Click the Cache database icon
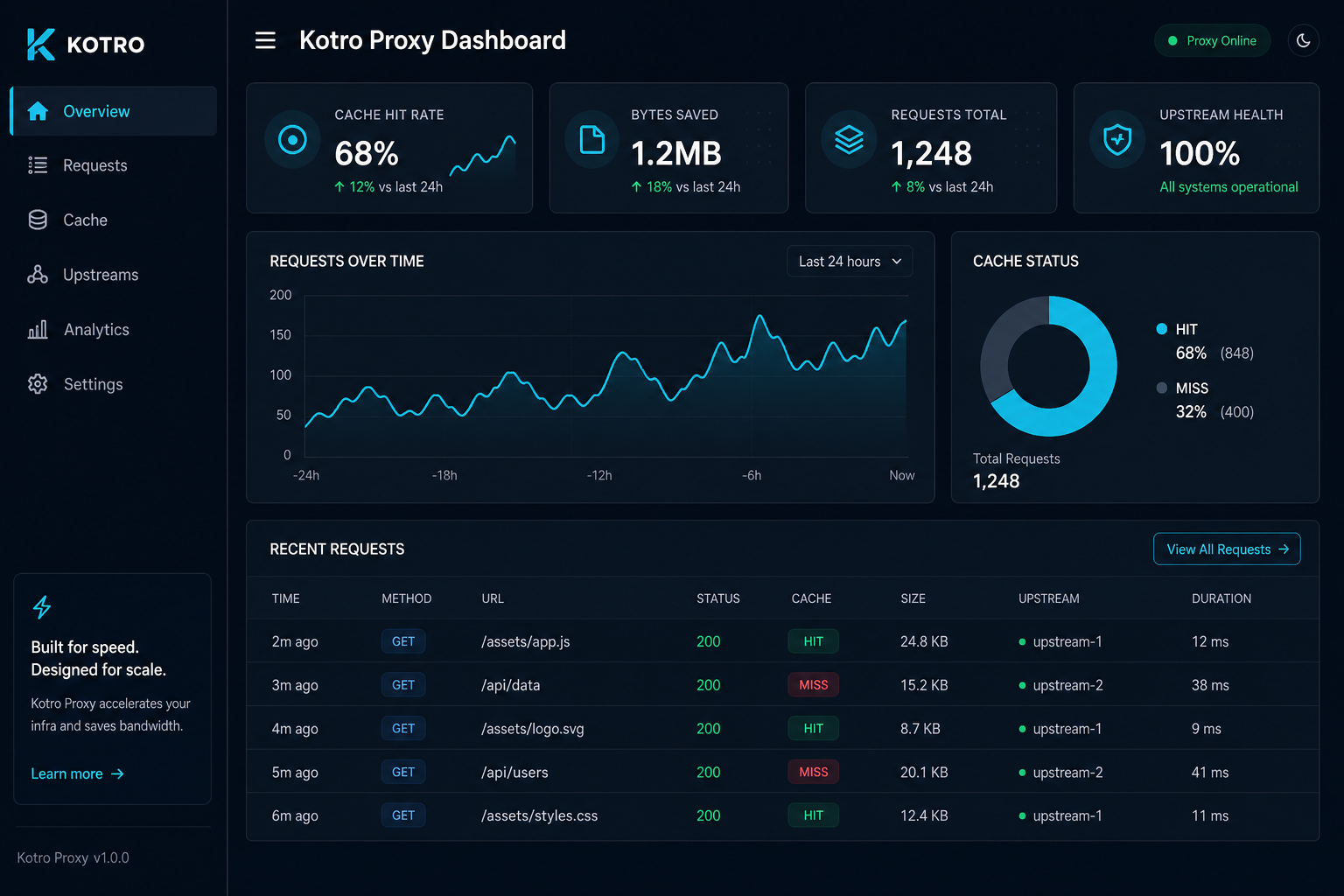This screenshot has width=1344, height=896. (38, 220)
